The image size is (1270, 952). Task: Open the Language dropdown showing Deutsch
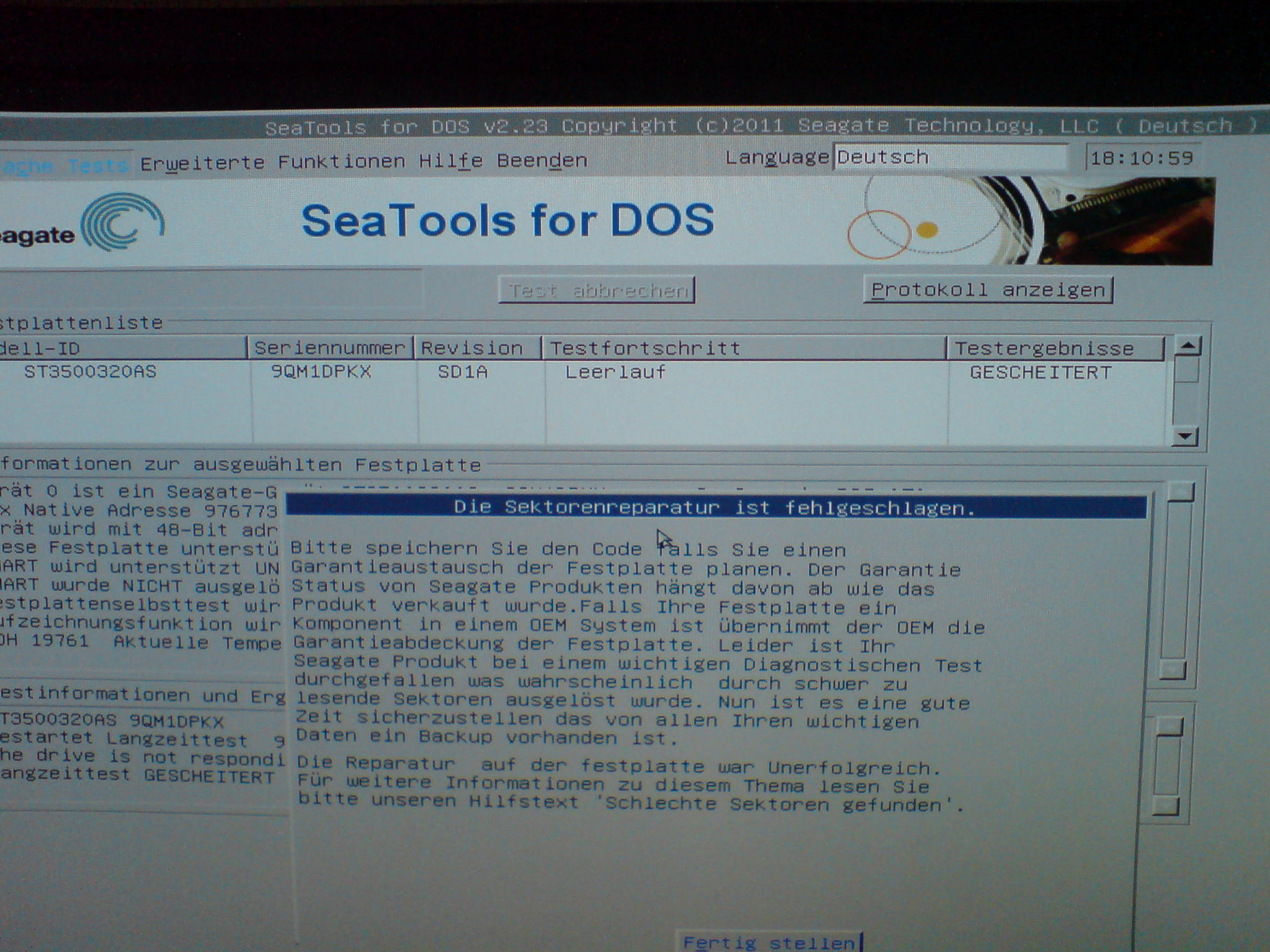point(949,158)
